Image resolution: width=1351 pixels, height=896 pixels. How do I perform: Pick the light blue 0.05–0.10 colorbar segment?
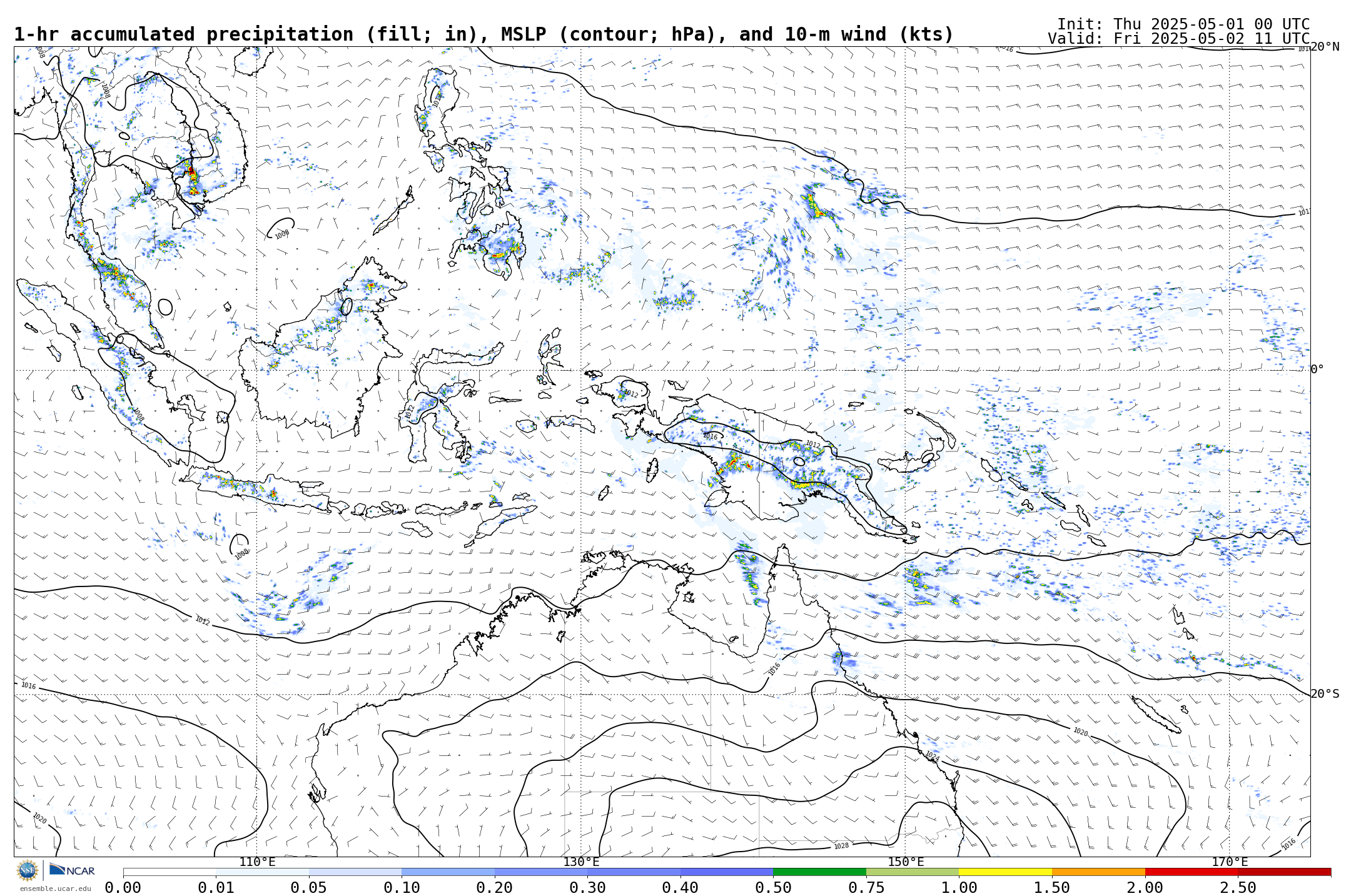pos(355,872)
